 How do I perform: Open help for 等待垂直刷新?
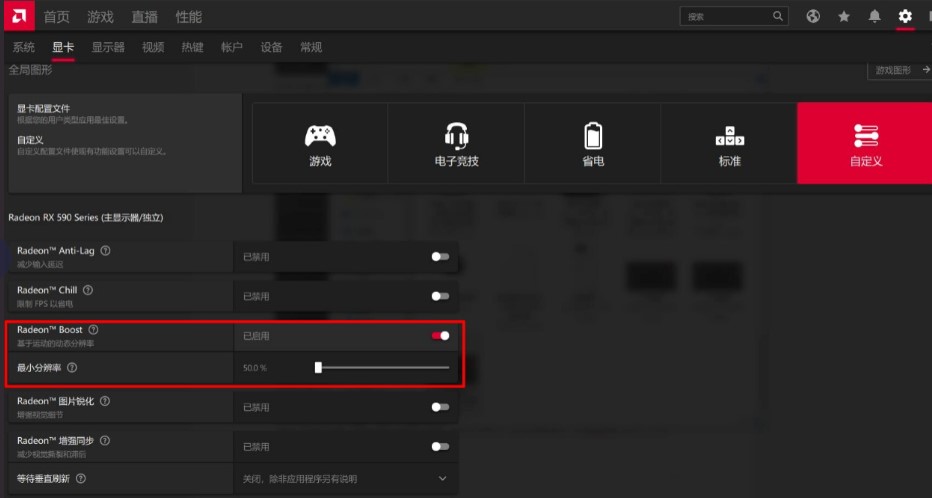click(x=81, y=478)
